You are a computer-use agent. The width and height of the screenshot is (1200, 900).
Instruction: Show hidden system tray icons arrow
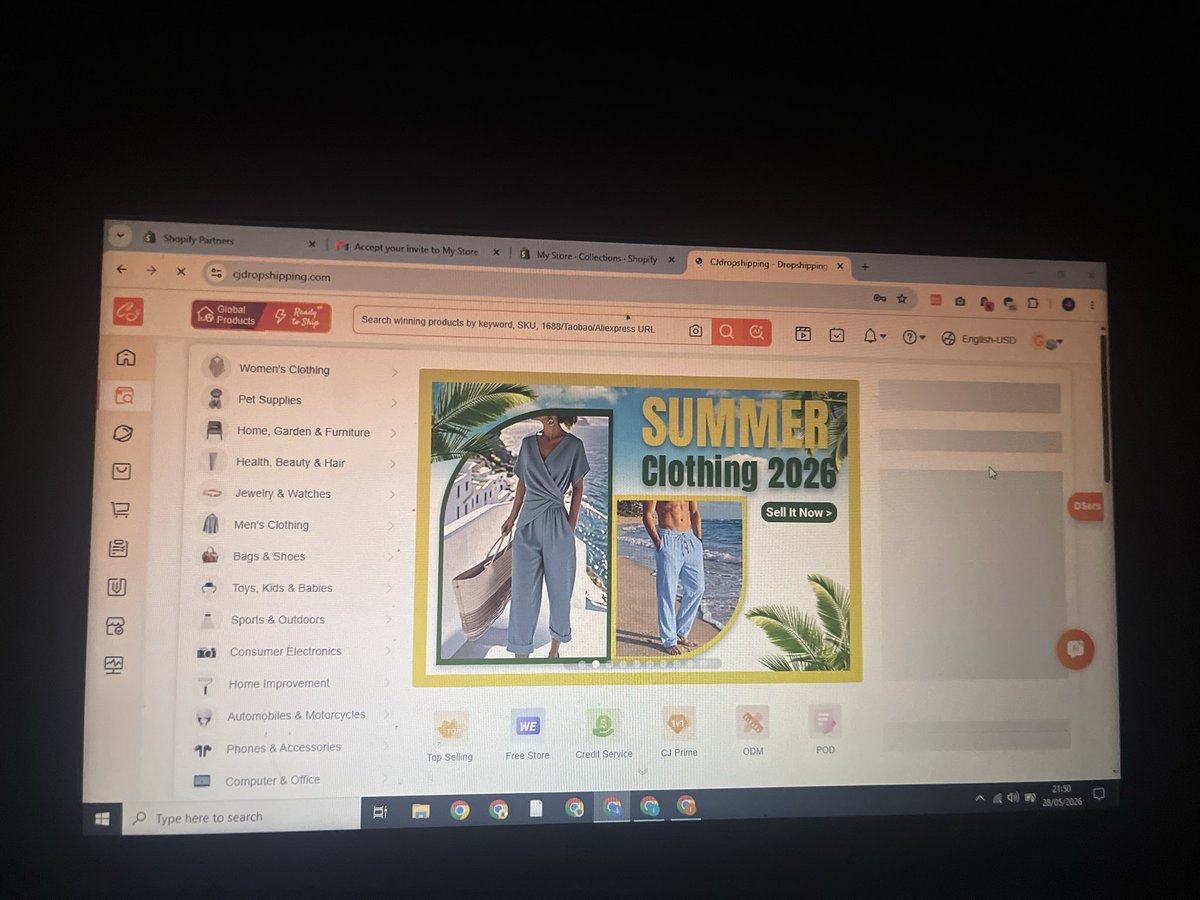tap(979, 799)
